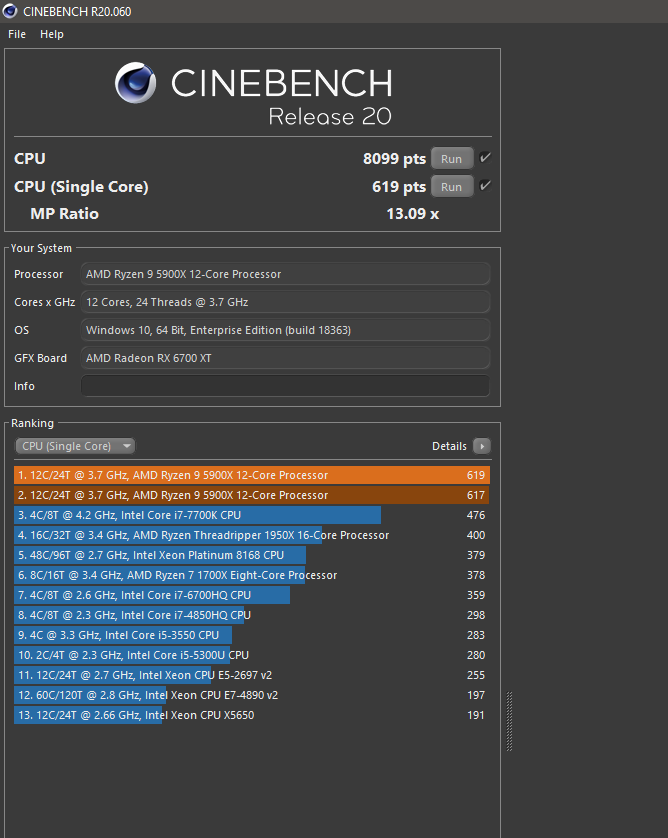Screen dimensions: 668x838
Task: Click the 619 pts single core score
Action: (x=399, y=187)
